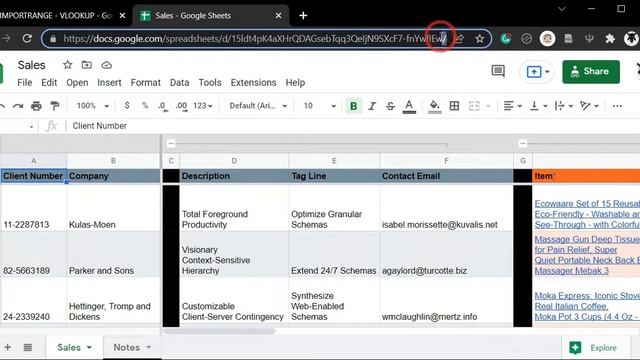The height and width of the screenshot is (360, 640).
Task: Close the Sales - Google Sheets tab
Action: tap(278, 16)
